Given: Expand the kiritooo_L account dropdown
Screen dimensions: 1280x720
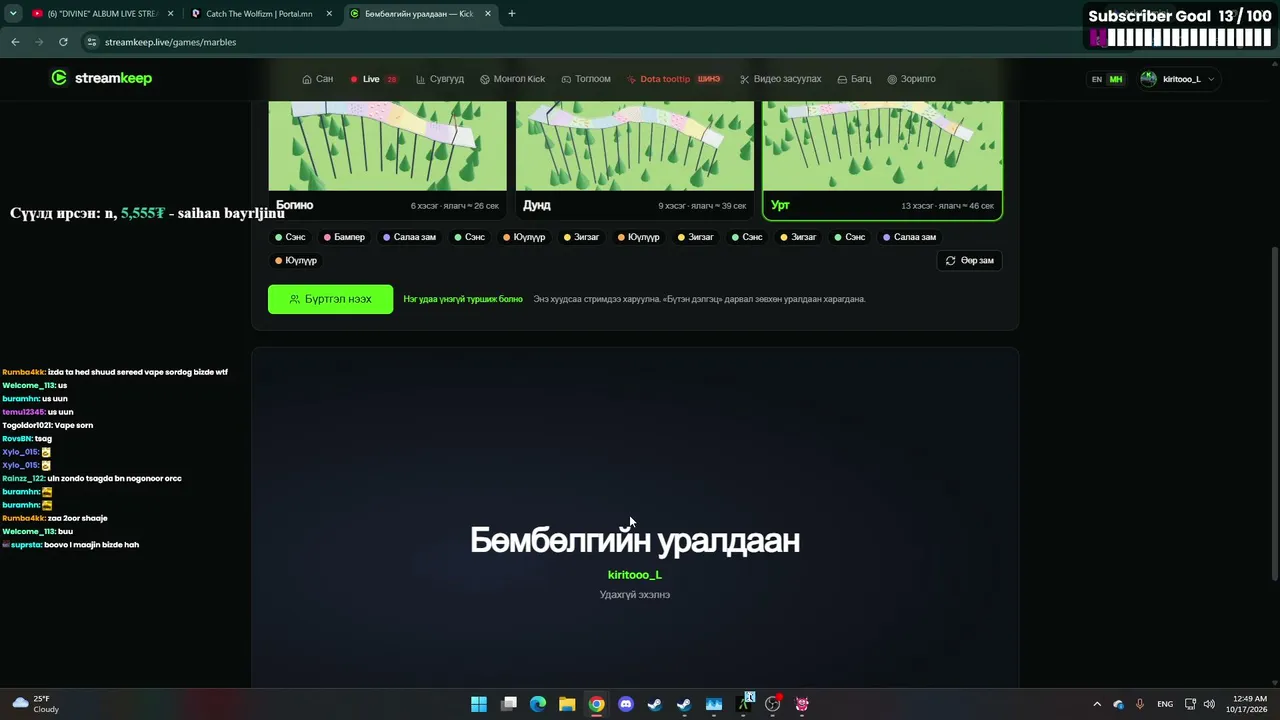Looking at the screenshot, I should 1178,79.
